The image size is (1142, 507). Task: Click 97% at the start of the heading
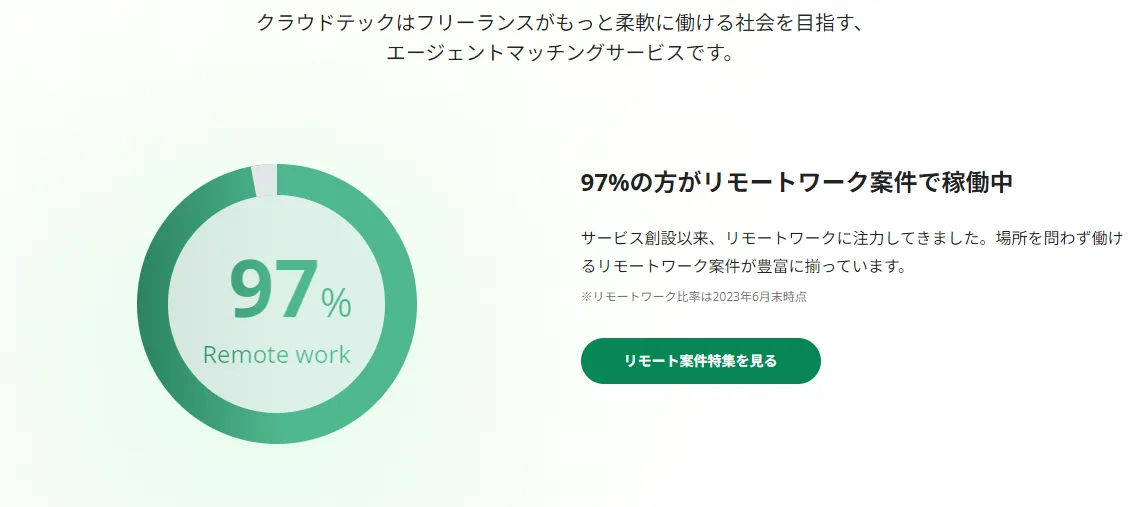coord(603,183)
